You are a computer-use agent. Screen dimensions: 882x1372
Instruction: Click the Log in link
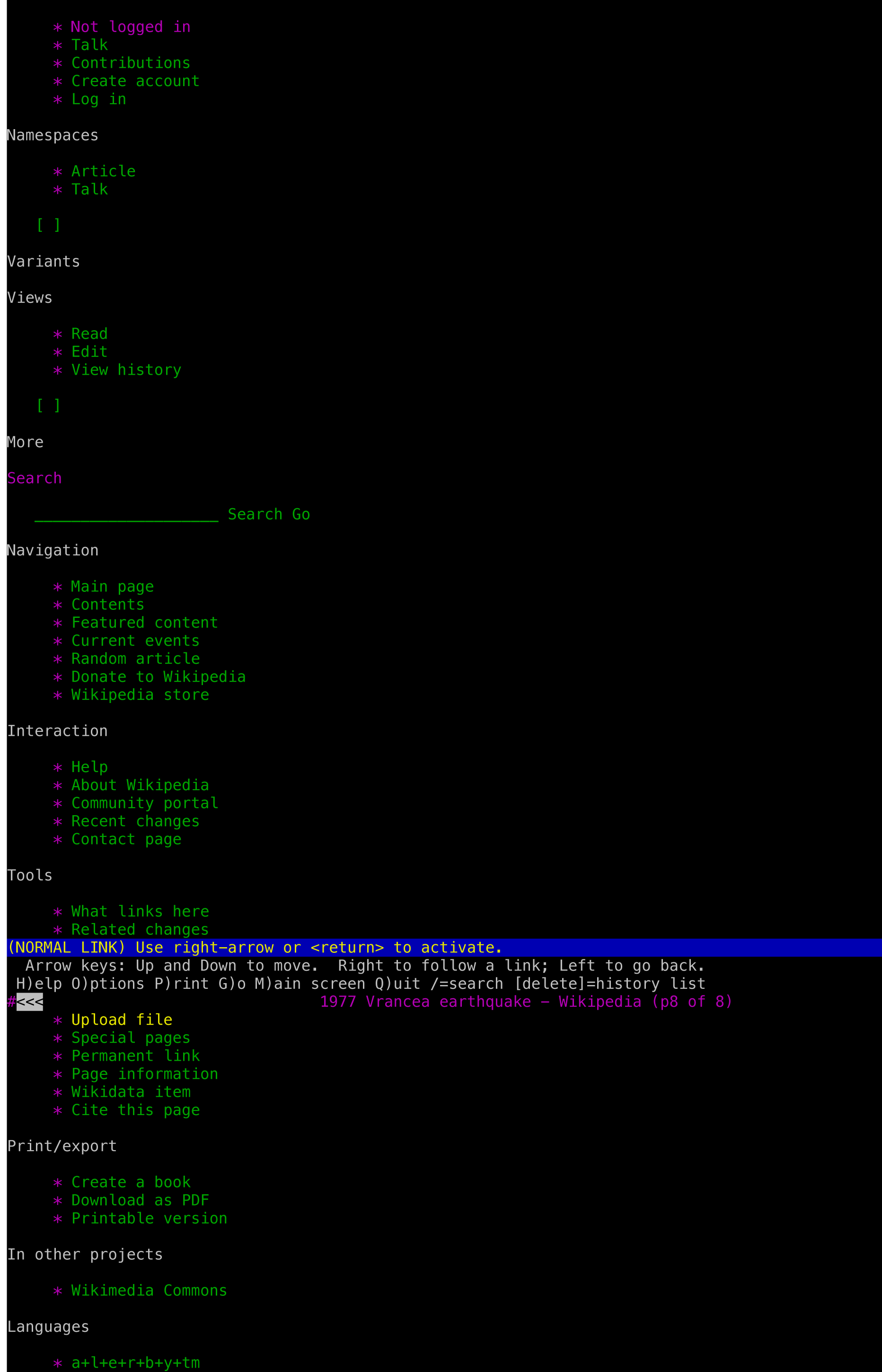(98, 99)
